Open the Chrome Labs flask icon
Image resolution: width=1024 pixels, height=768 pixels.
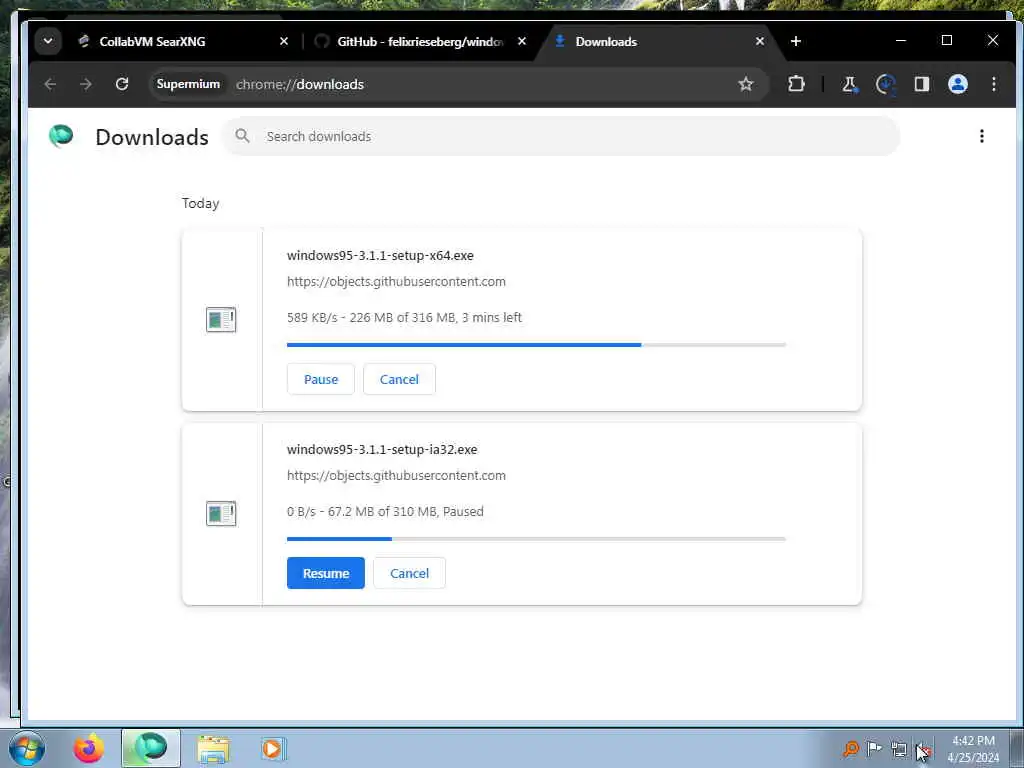[x=850, y=84]
